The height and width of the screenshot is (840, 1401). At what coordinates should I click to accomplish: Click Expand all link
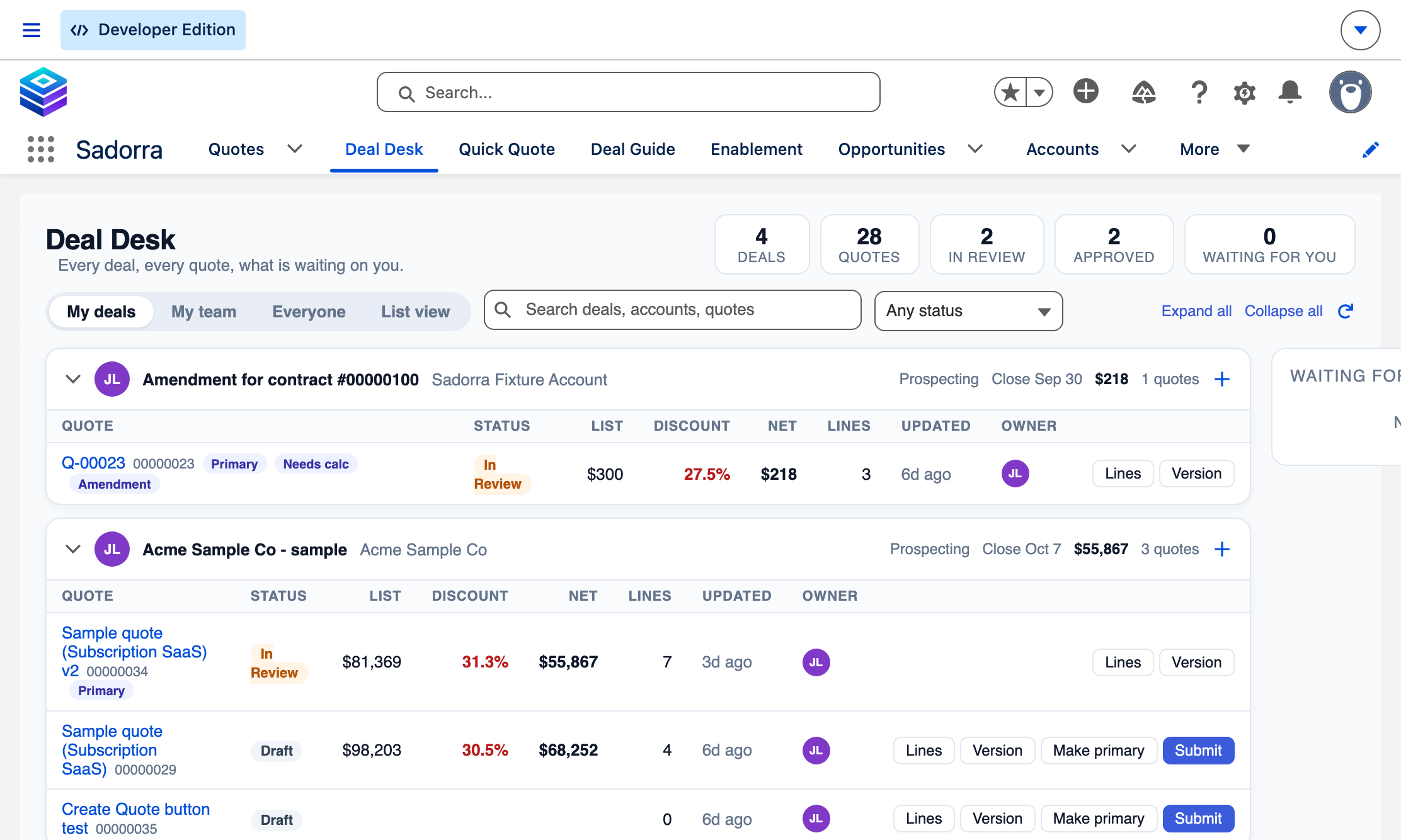tap(1196, 311)
